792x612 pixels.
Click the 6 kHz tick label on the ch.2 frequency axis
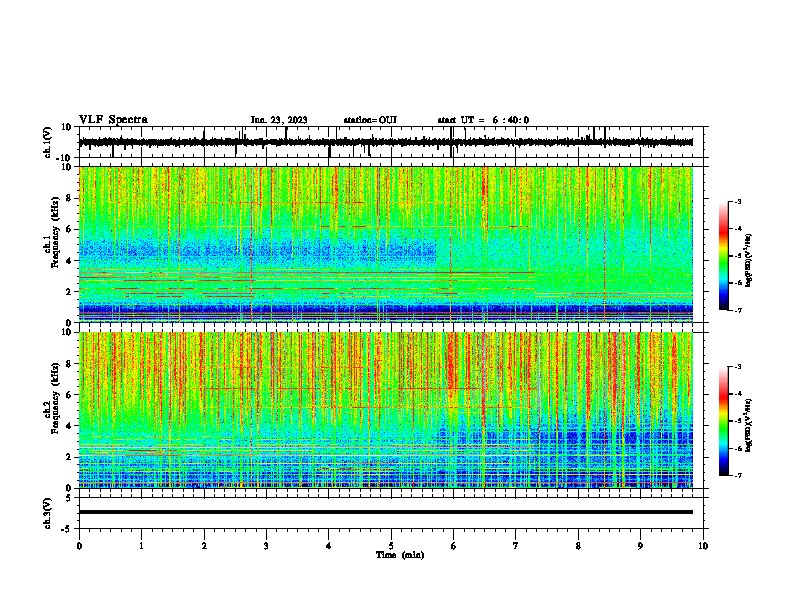(x=69, y=395)
